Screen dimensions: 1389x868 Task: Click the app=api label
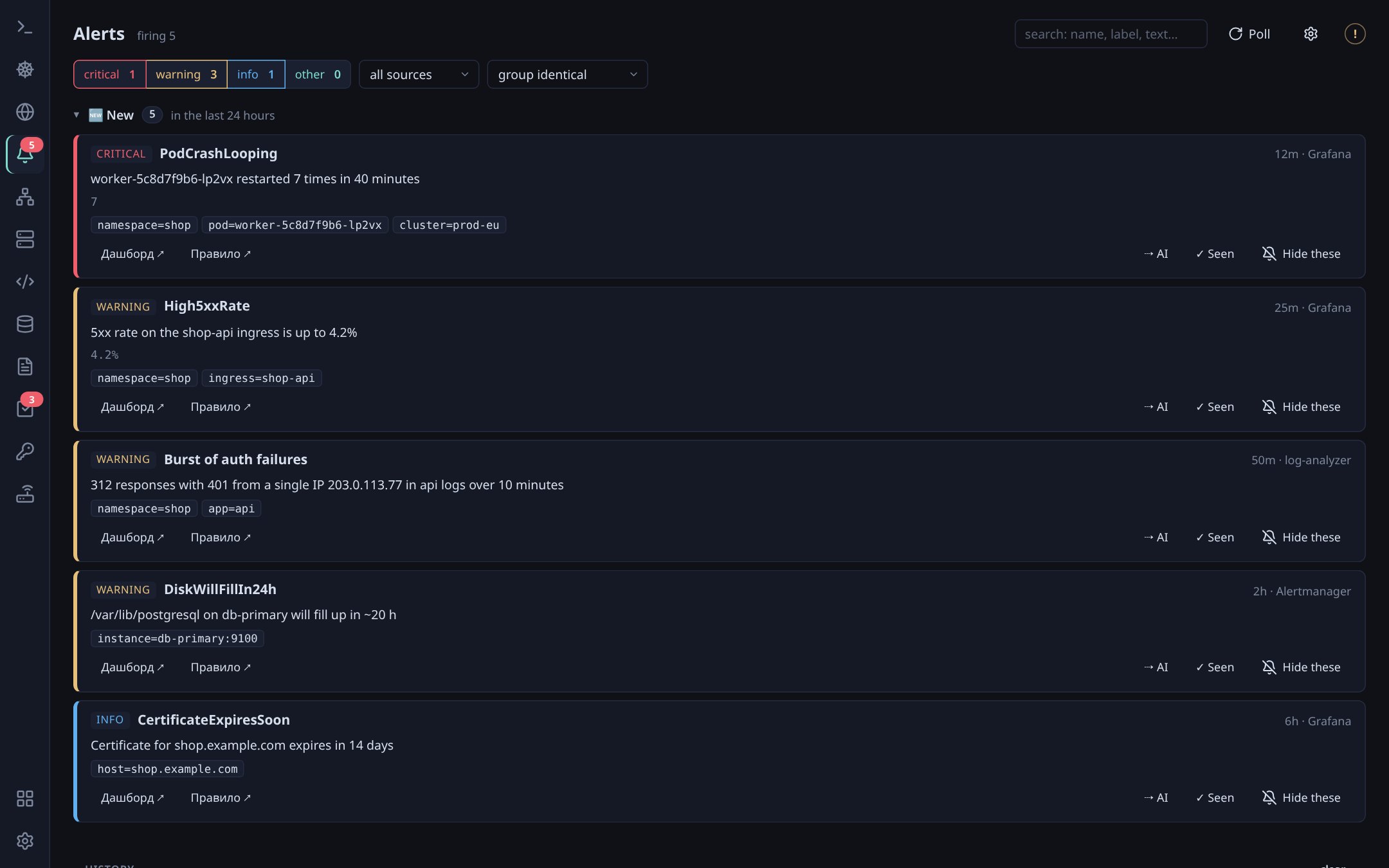click(x=231, y=509)
